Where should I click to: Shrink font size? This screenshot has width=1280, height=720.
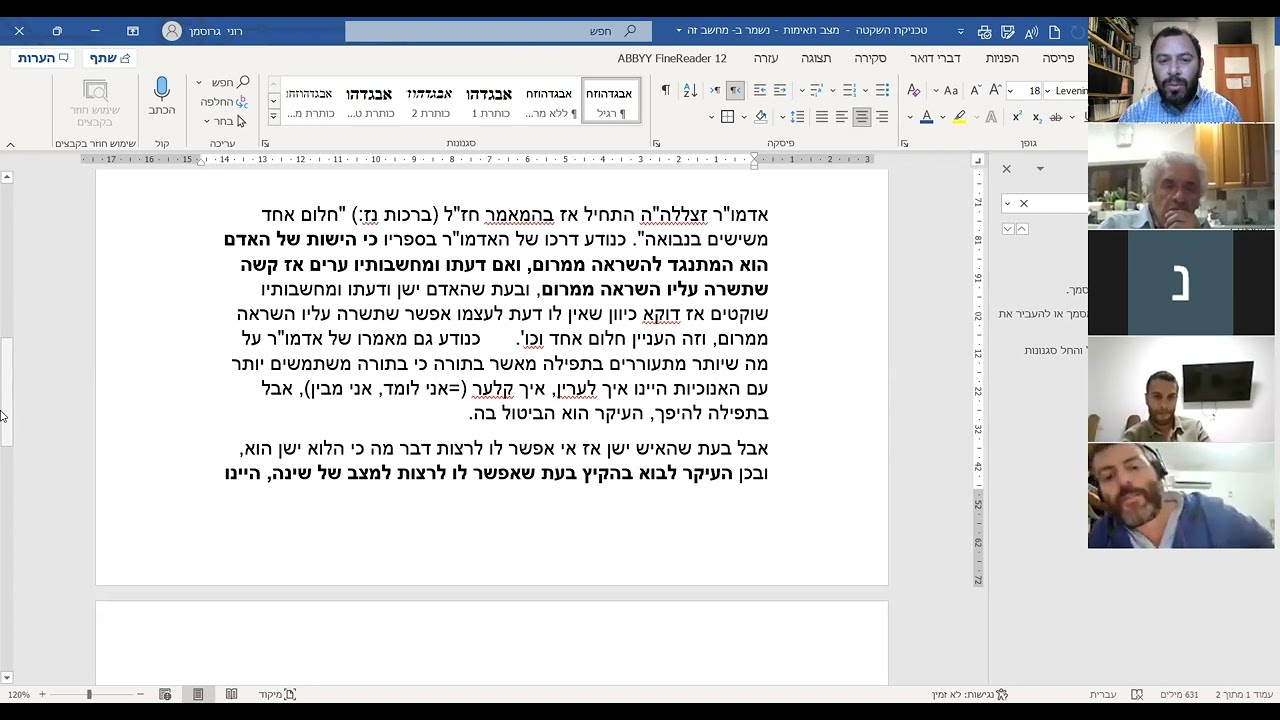[x=976, y=90]
